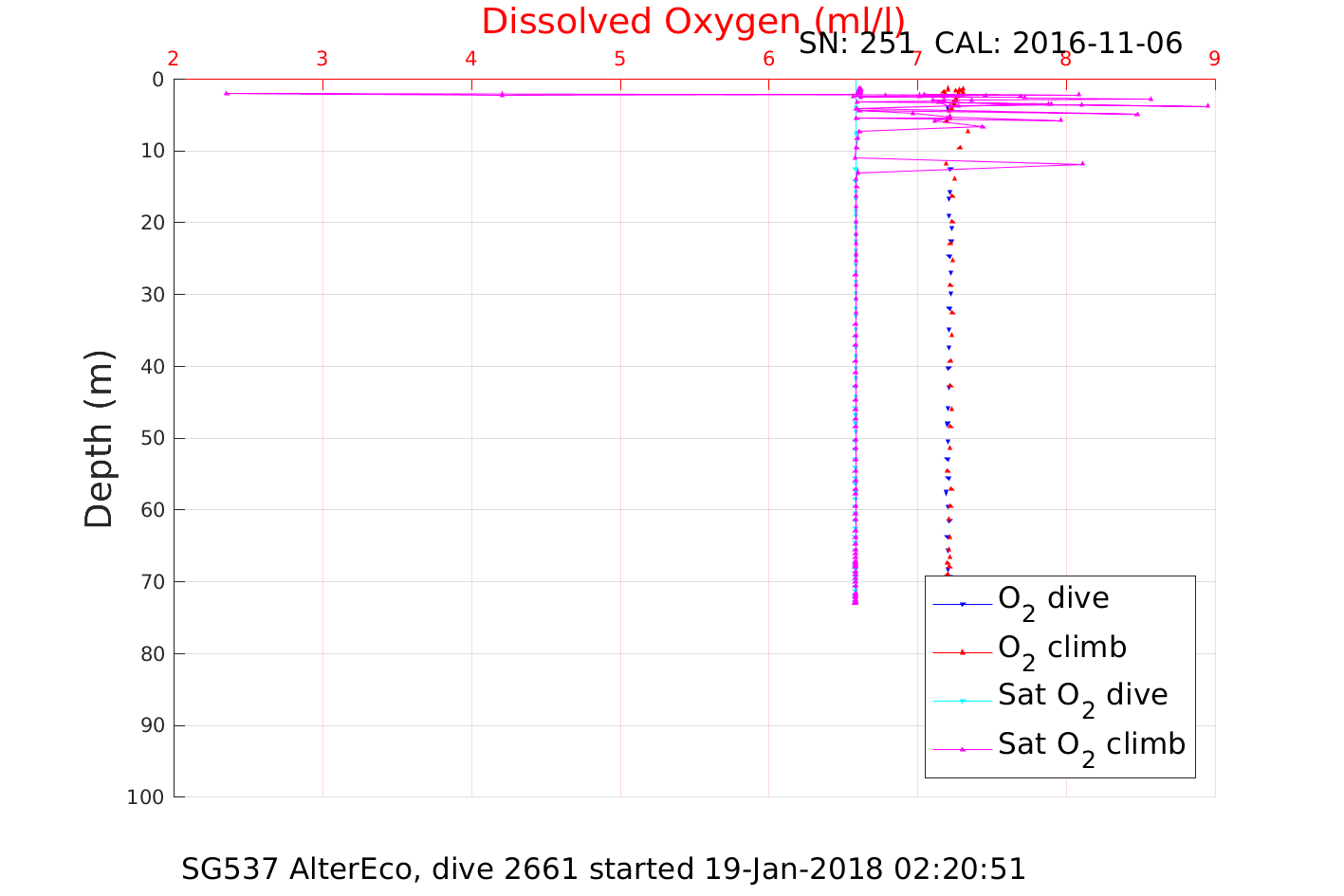Click the blue O2 dive legend marker
Screen dimensions: 1344x896
coord(963,605)
